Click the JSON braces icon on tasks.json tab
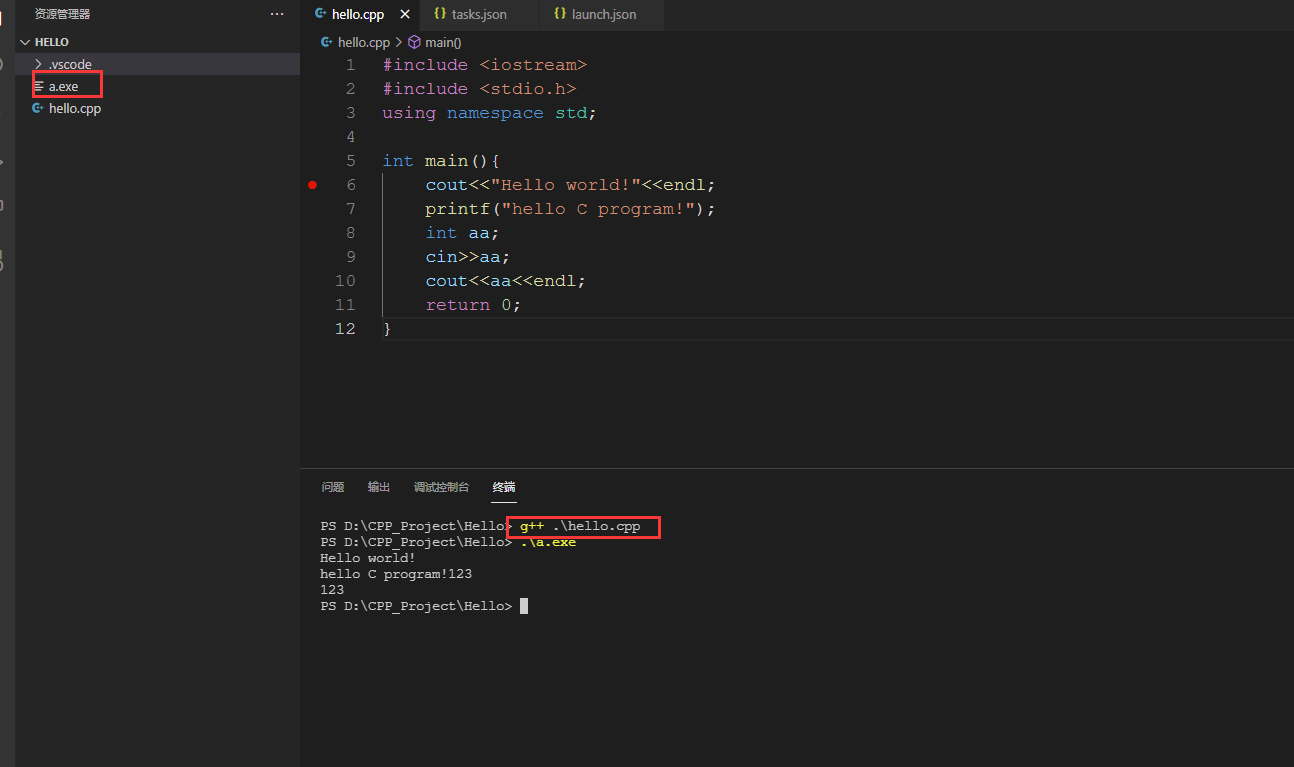1294x767 pixels. point(440,14)
